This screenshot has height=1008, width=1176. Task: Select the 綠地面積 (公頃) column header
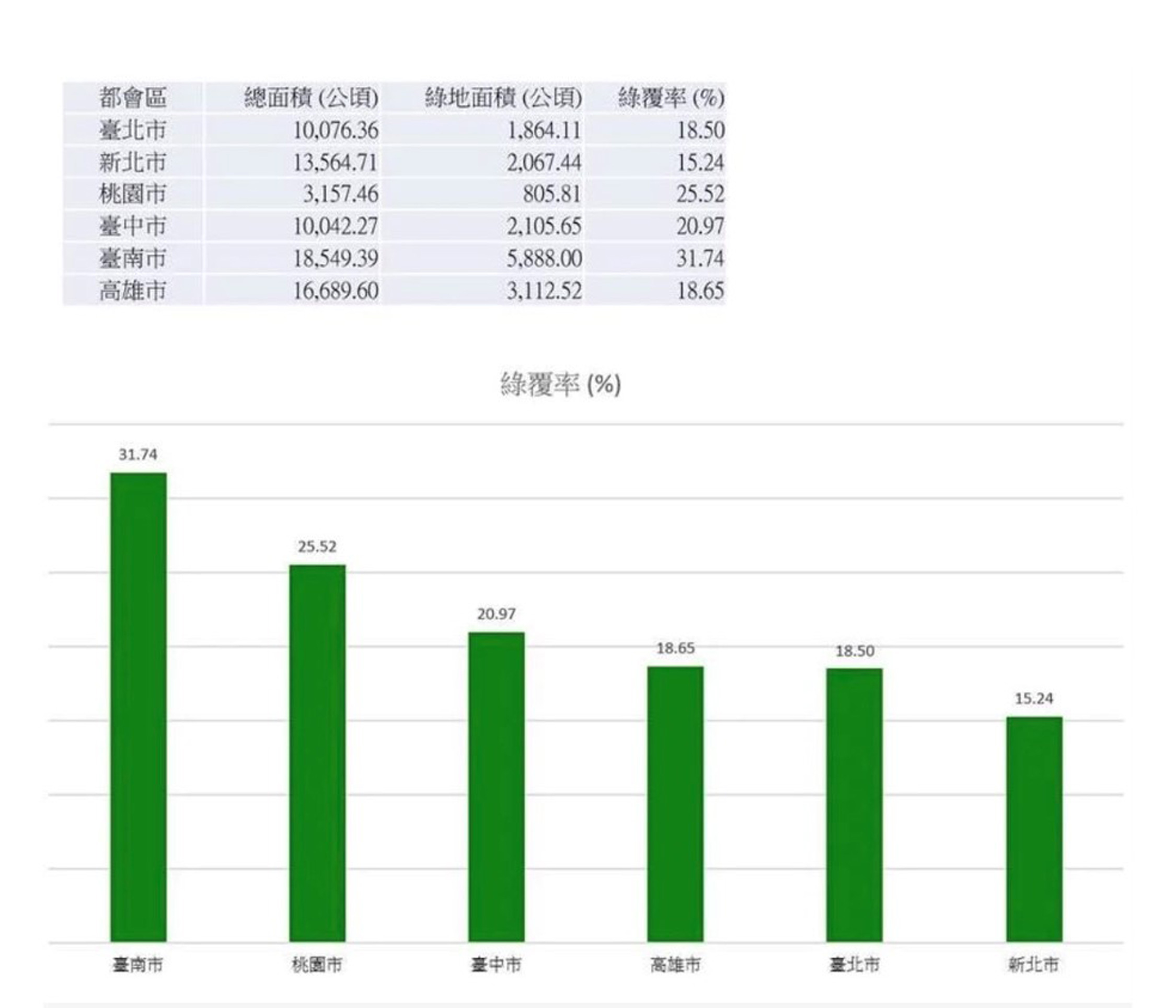pos(503,98)
